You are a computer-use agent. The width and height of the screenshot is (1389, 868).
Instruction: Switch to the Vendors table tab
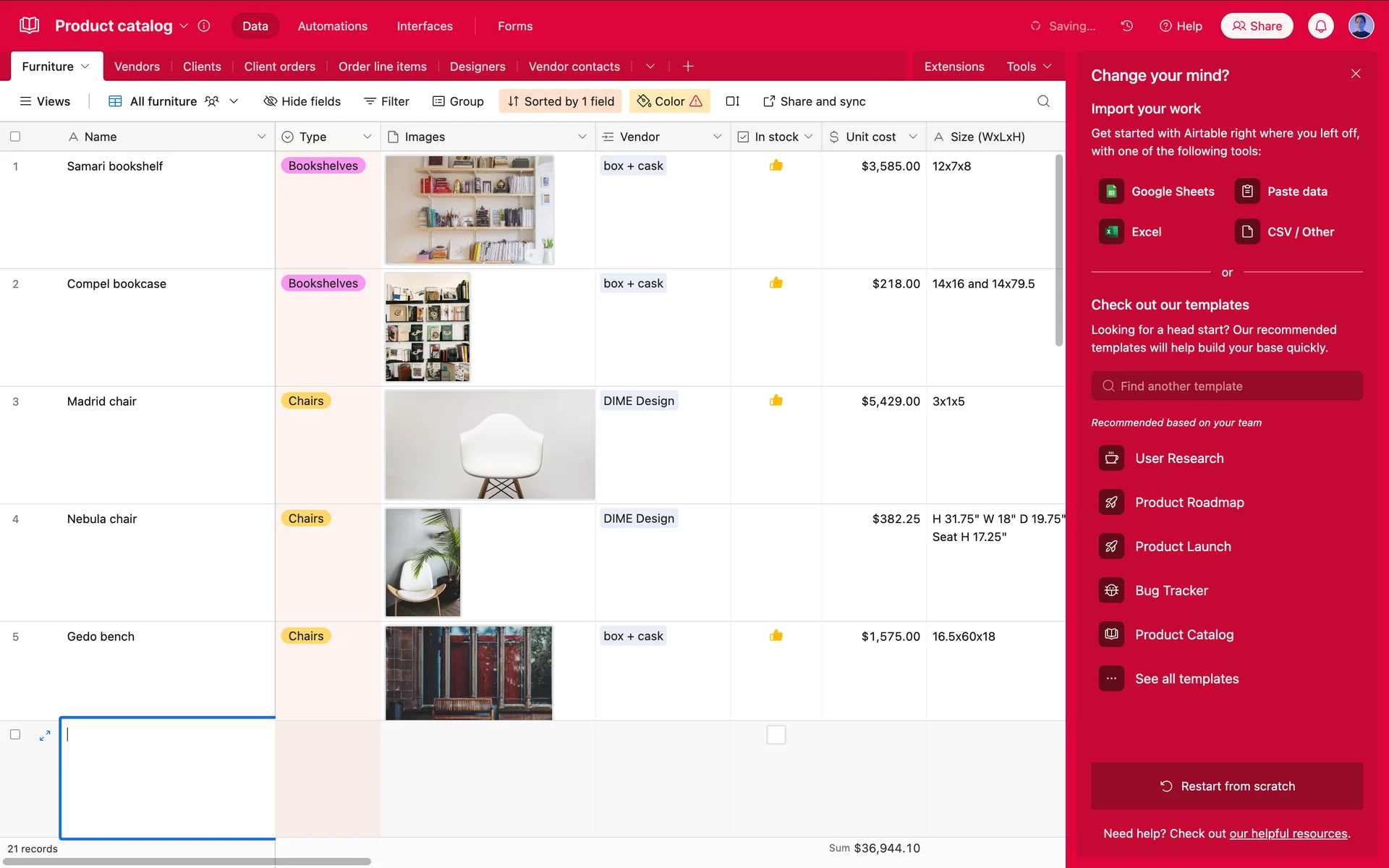pyautogui.click(x=137, y=67)
